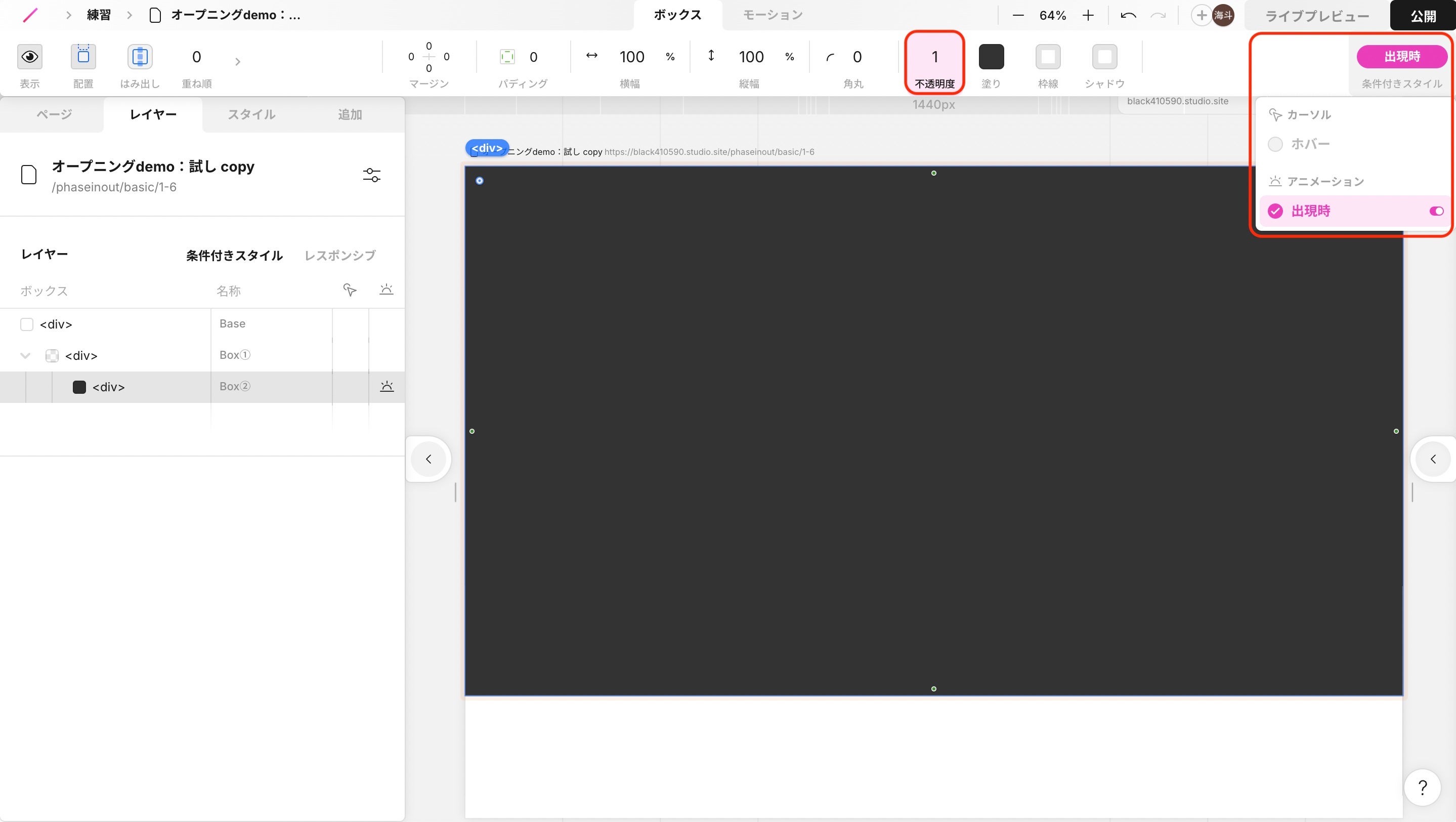The image size is (1456, 822).
Task: Switch to the モーション tab
Action: pyautogui.click(x=772, y=15)
